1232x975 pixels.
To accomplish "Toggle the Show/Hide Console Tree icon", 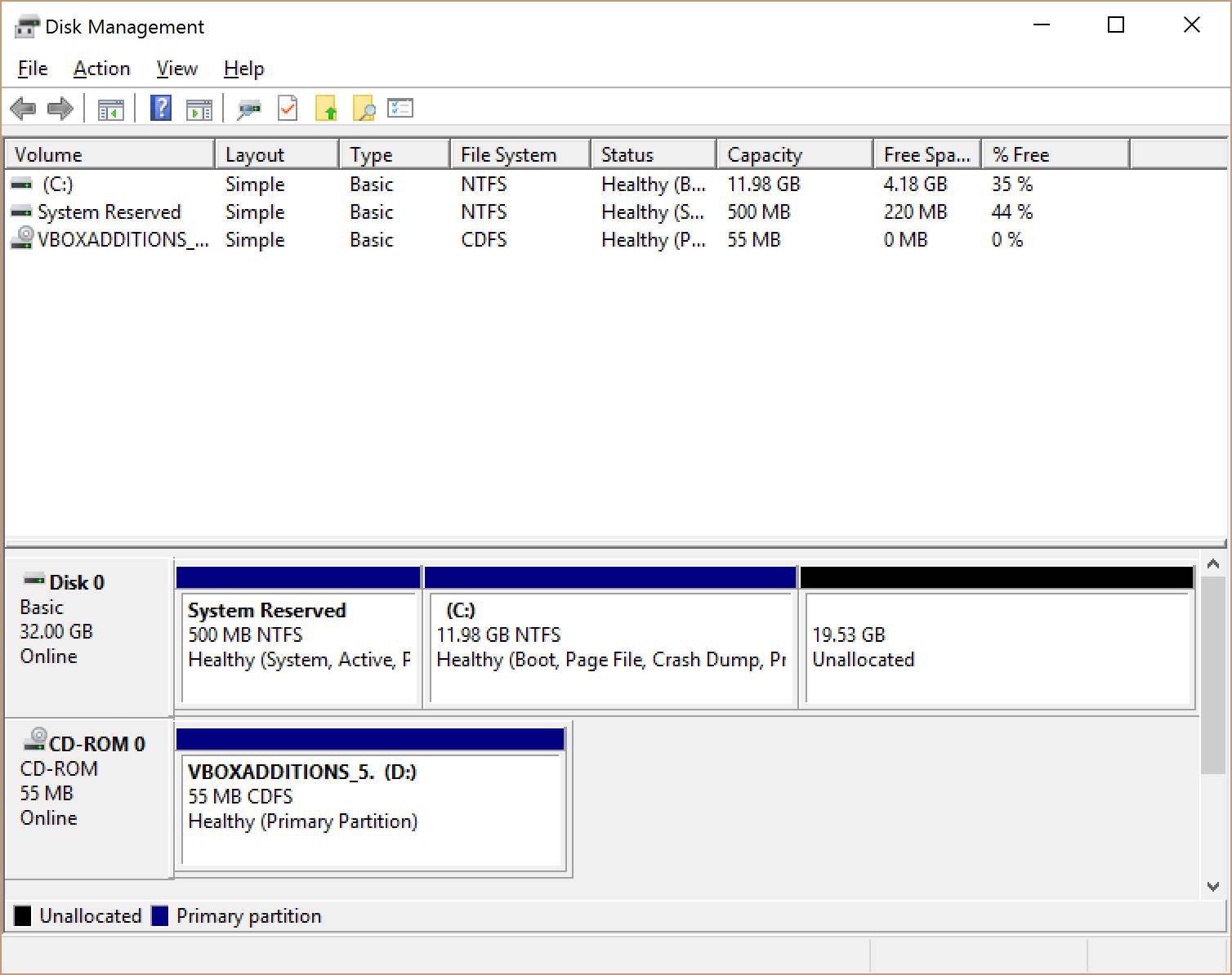I will (111, 109).
